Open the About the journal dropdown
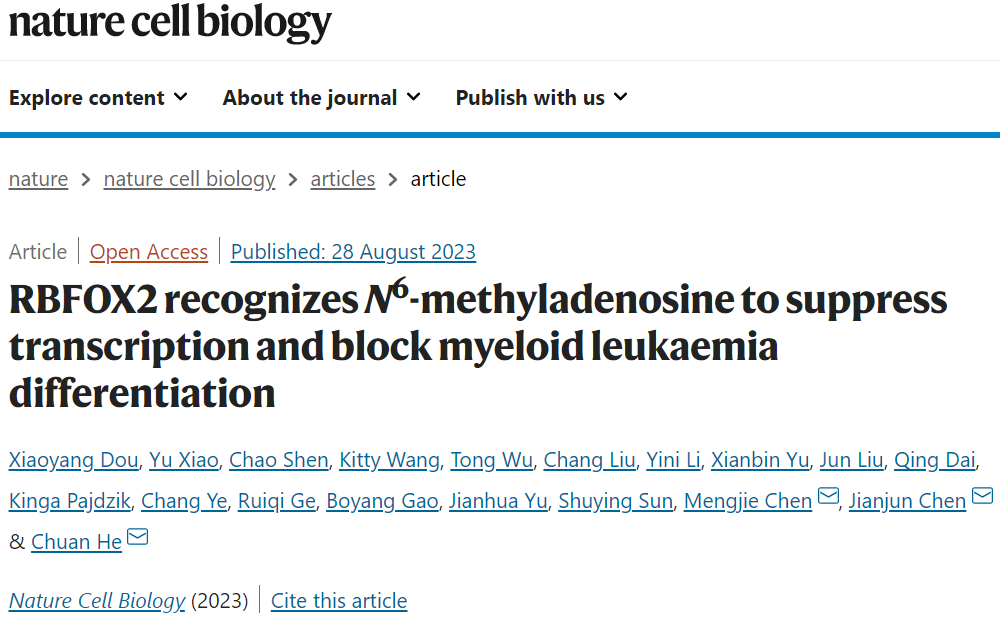 321,98
